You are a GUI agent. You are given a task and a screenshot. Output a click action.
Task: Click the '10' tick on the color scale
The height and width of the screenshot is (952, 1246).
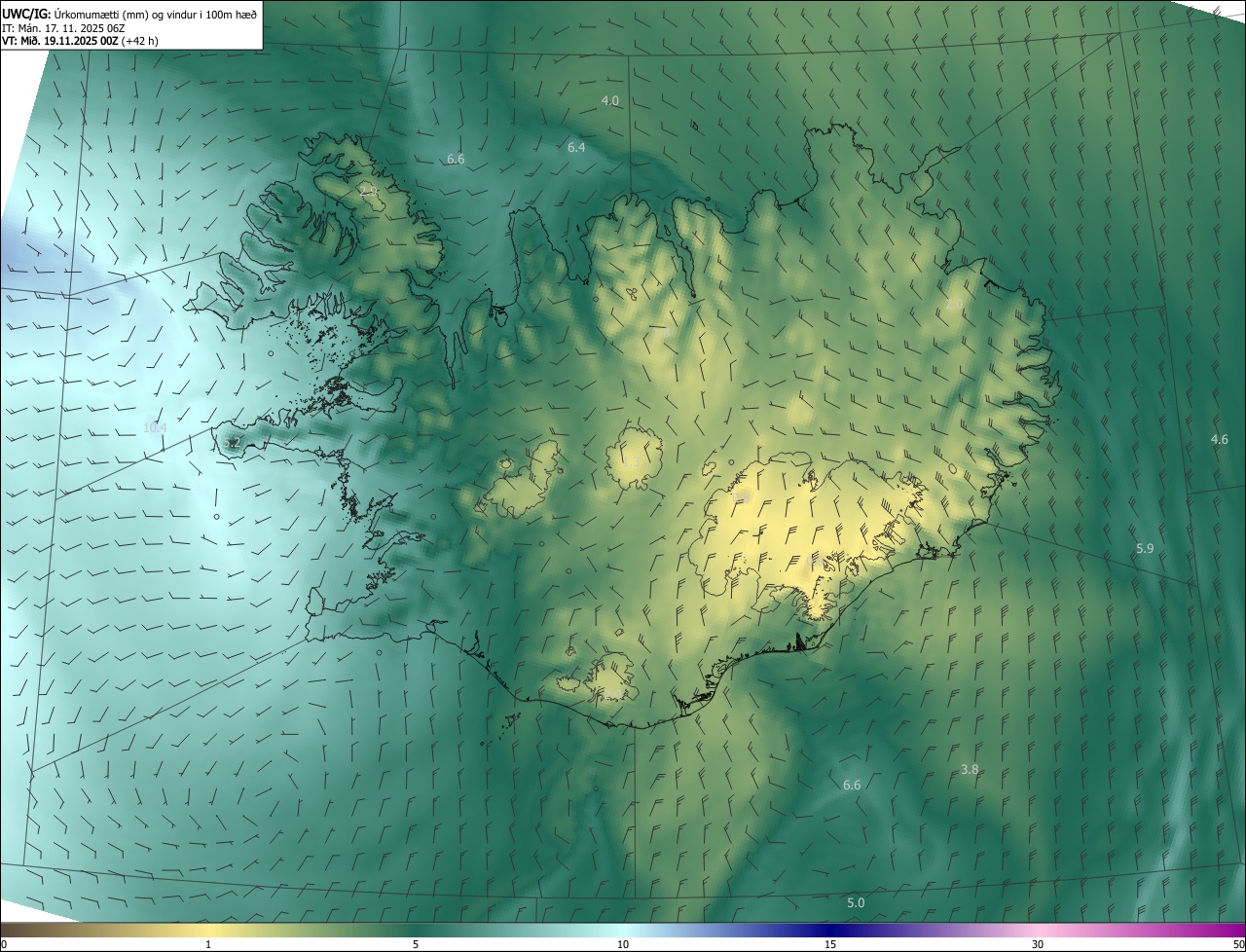[x=623, y=944]
